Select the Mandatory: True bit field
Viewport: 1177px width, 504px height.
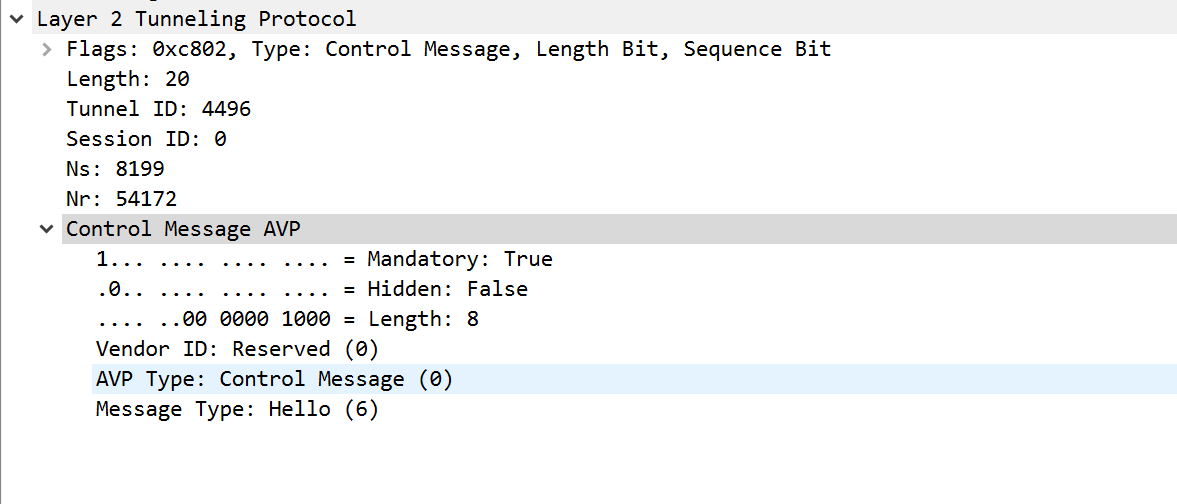[x=324, y=259]
